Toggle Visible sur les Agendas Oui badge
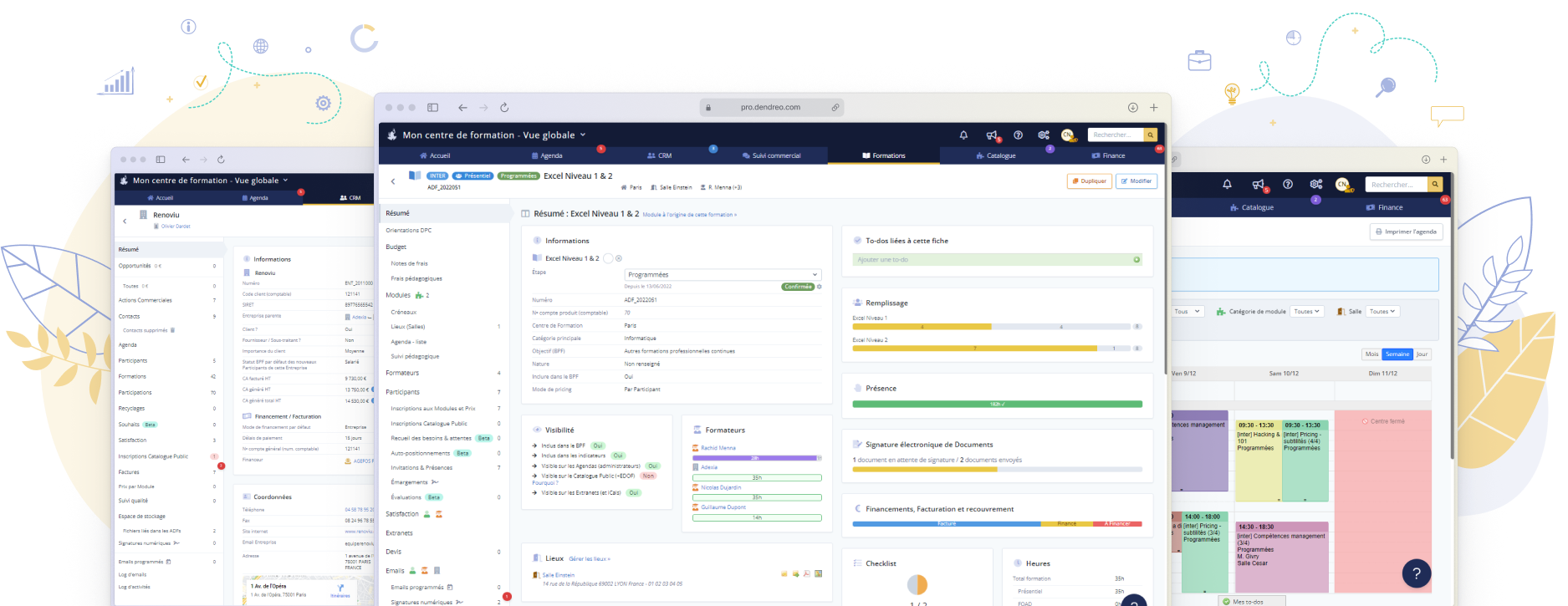 point(653,466)
